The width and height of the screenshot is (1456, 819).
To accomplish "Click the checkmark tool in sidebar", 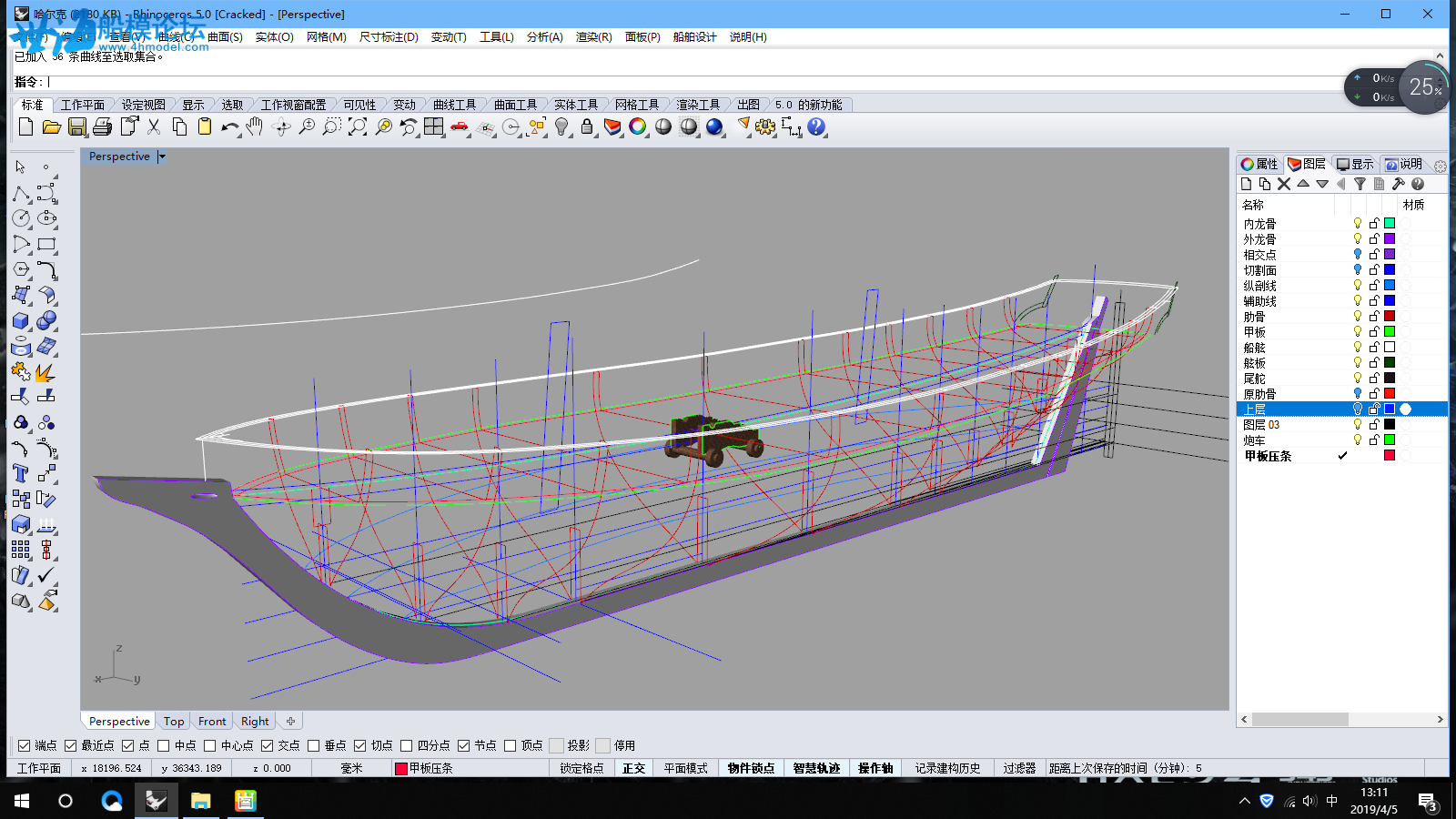I will [46, 575].
